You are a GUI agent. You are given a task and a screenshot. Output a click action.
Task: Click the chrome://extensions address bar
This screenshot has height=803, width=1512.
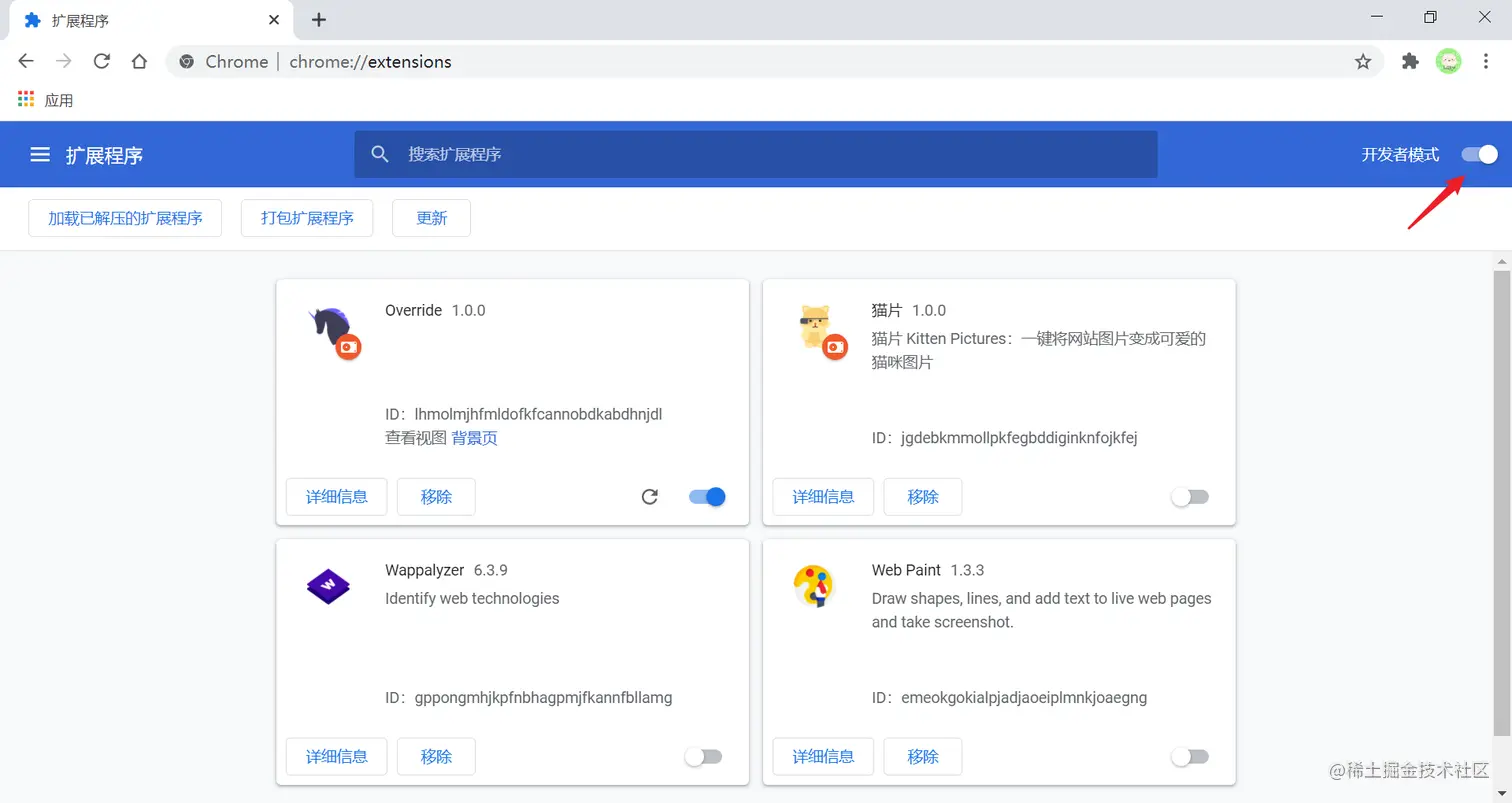775,62
